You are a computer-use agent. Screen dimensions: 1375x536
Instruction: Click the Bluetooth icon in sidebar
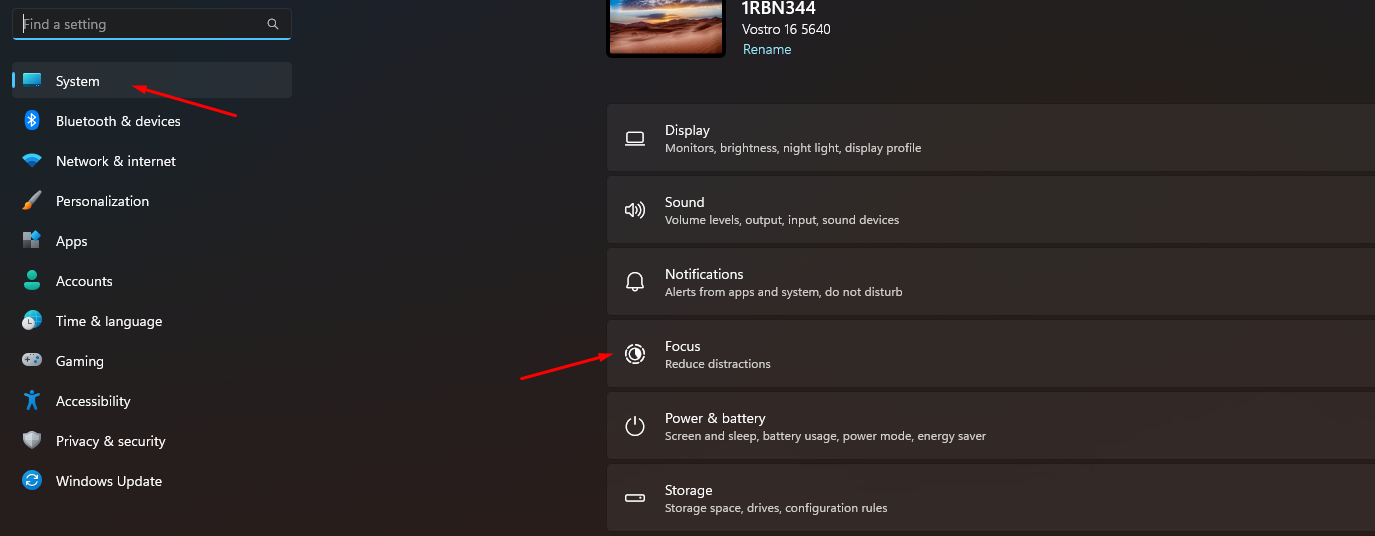(32, 121)
